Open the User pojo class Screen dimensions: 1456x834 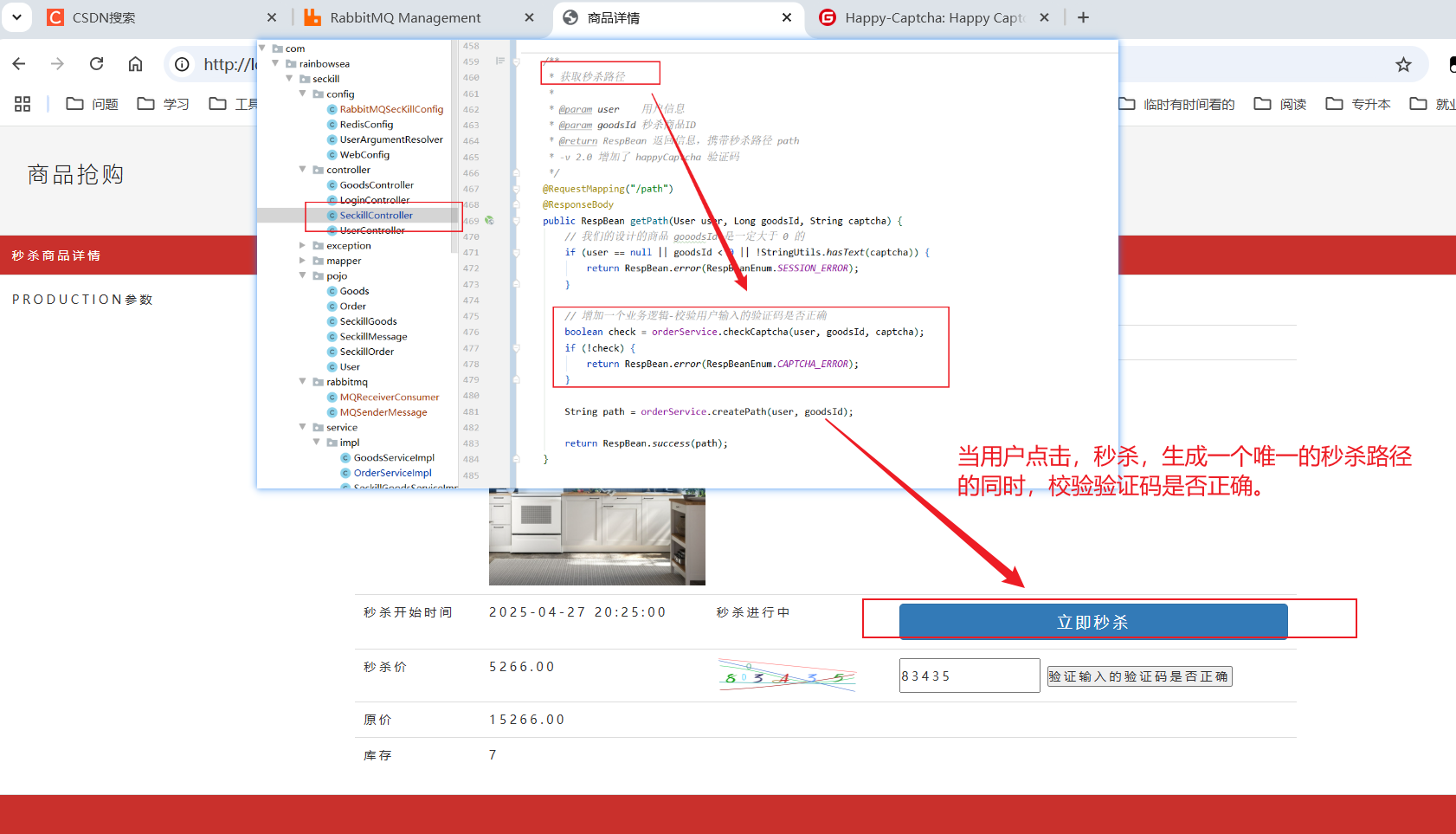[344, 366]
